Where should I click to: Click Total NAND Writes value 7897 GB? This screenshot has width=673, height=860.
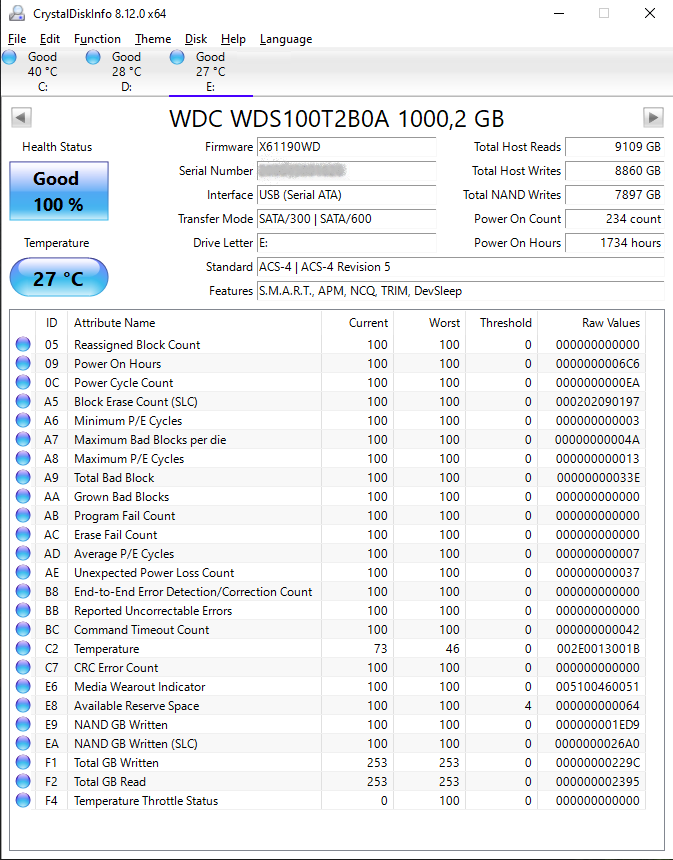coord(615,195)
